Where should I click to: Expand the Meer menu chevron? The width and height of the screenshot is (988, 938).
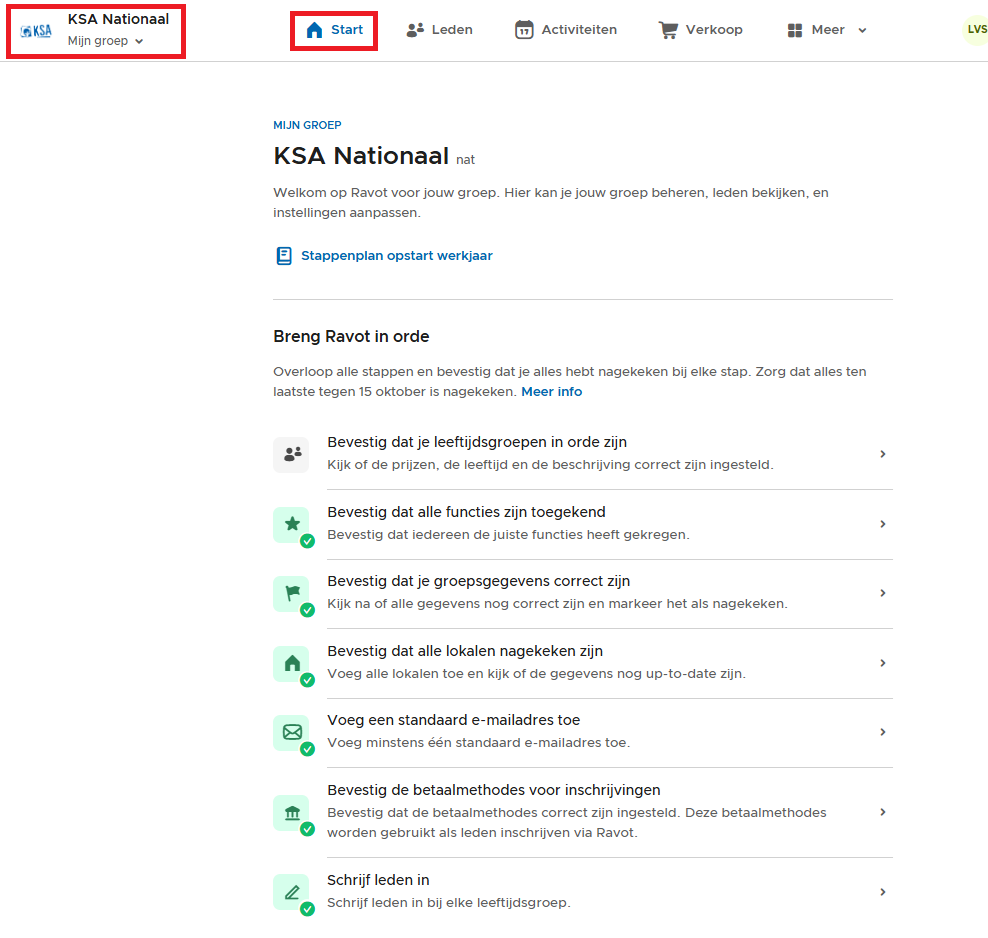point(863,30)
